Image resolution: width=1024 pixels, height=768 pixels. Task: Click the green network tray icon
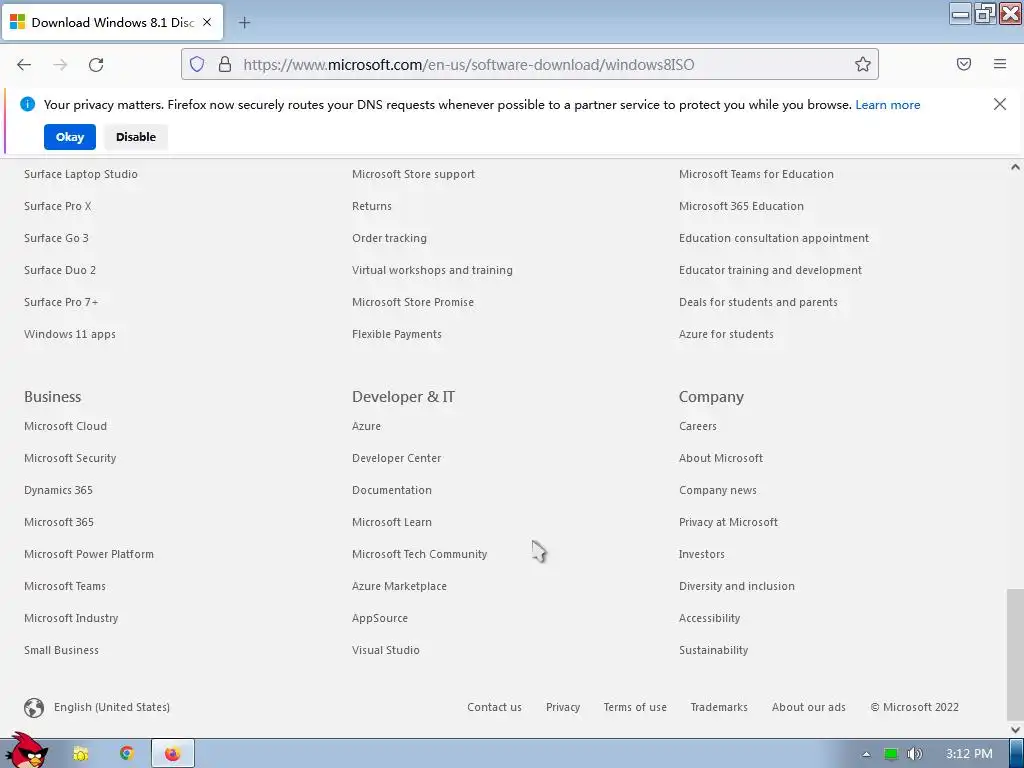tap(891, 754)
